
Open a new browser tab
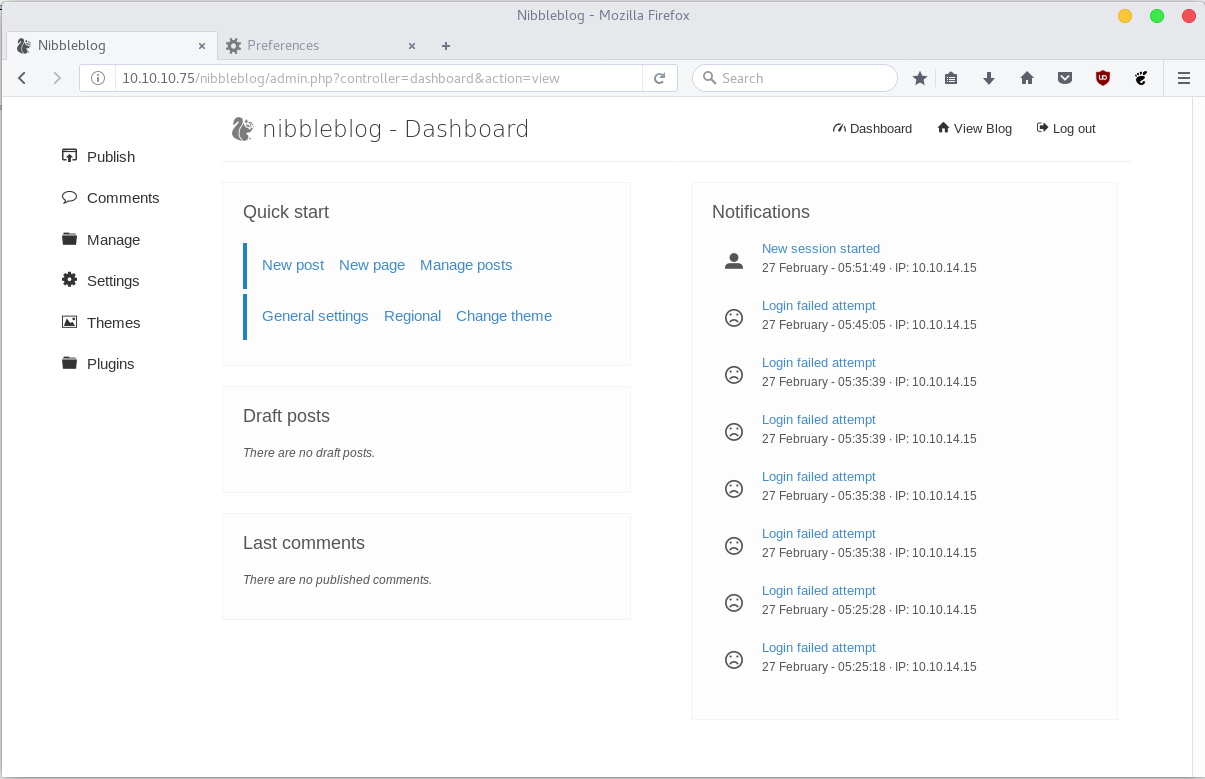(446, 45)
